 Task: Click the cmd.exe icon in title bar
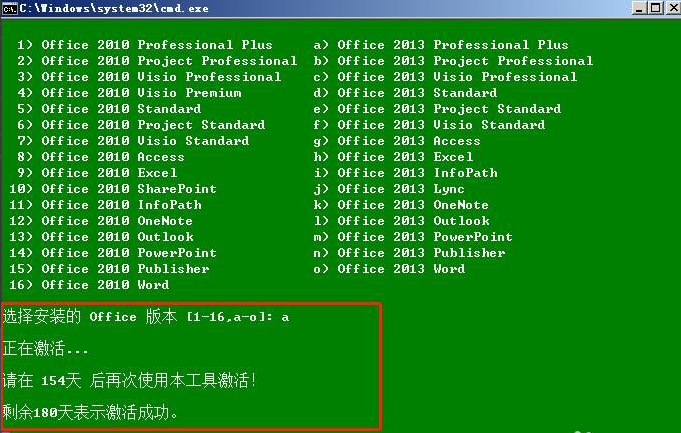click(x=9, y=8)
